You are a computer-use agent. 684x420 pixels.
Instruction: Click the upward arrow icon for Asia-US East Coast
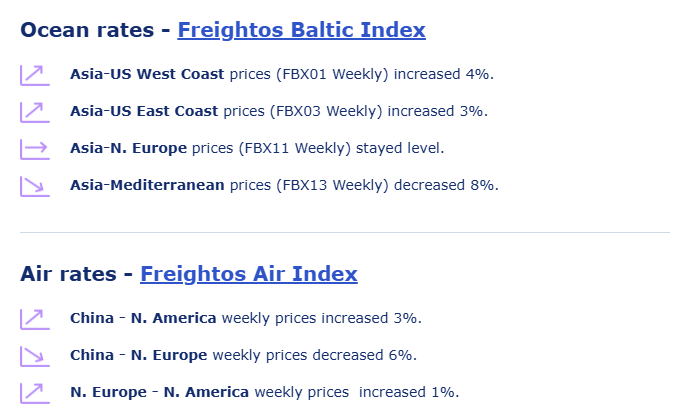pos(34,112)
